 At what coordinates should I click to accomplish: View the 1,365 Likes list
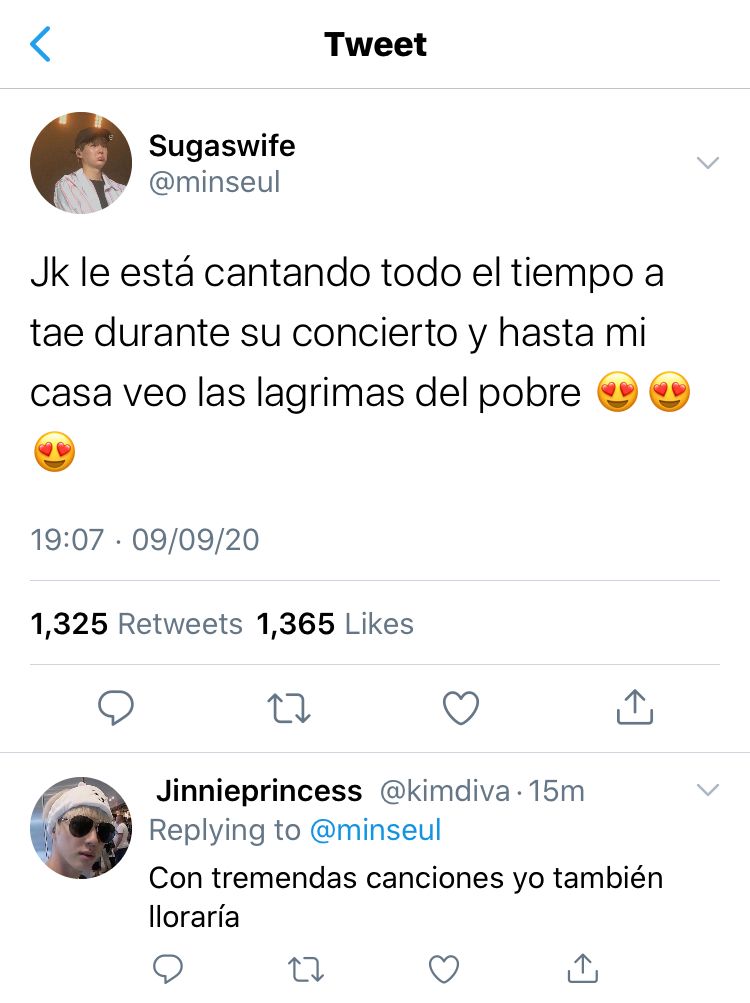point(335,624)
